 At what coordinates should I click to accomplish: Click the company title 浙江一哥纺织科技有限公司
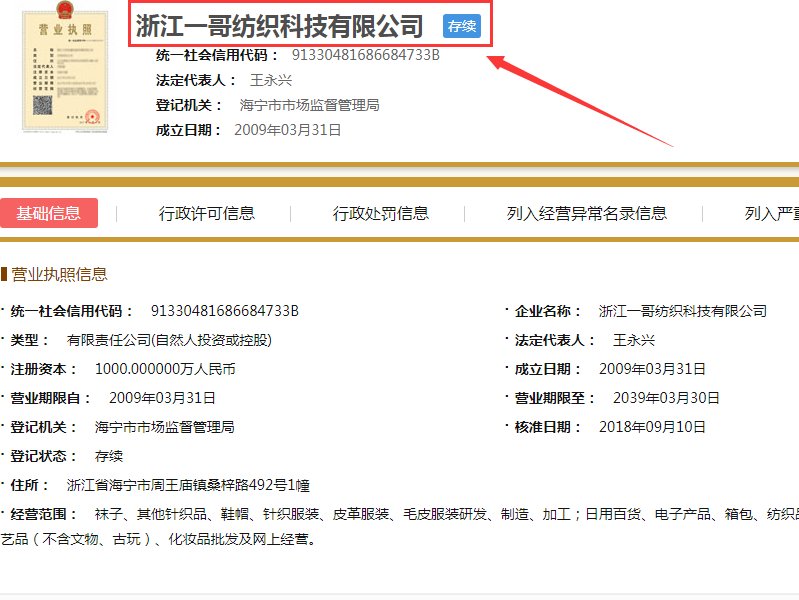(279, 26)
